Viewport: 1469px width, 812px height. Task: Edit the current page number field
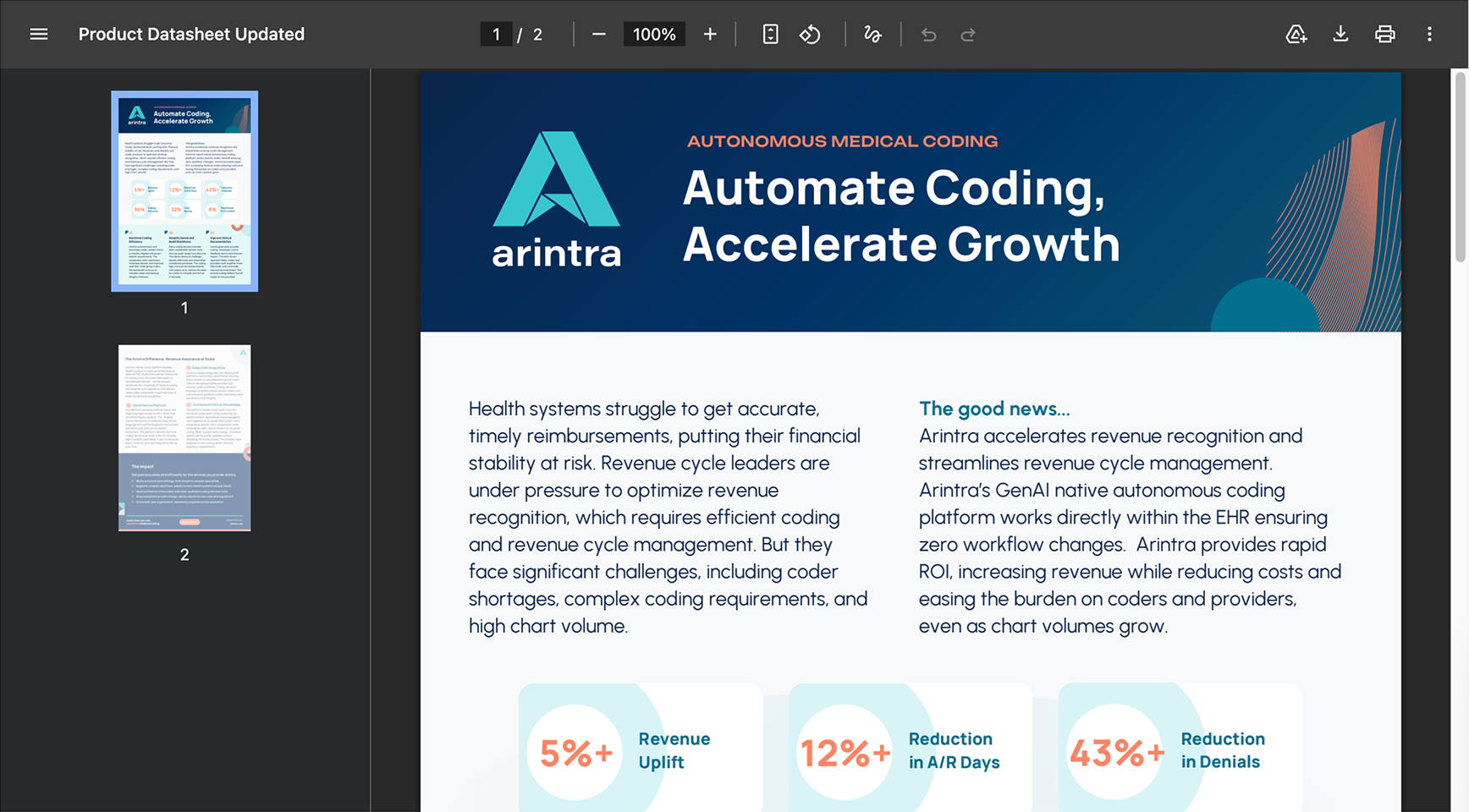point(496,35)
